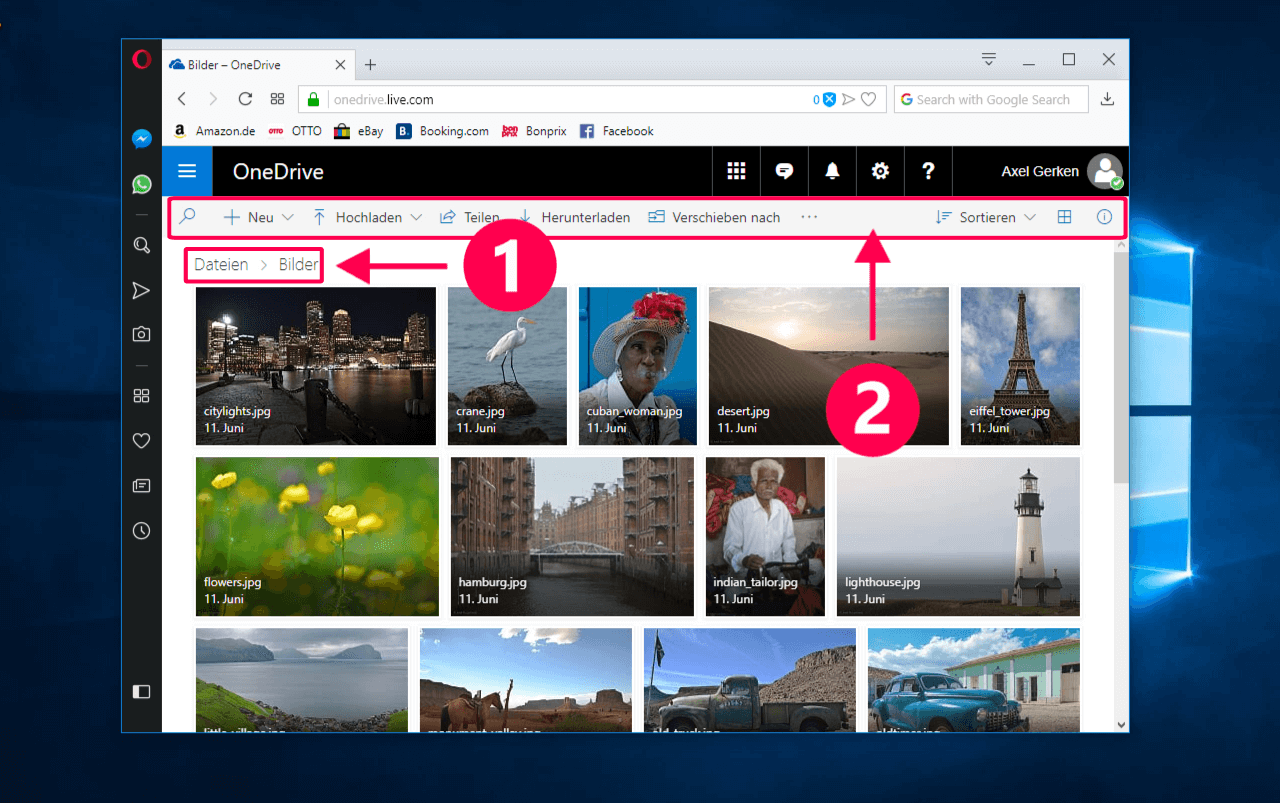Open the eBay bookmark
The height and width of the screenshot is (803, 1280).
tap(358, 131)
